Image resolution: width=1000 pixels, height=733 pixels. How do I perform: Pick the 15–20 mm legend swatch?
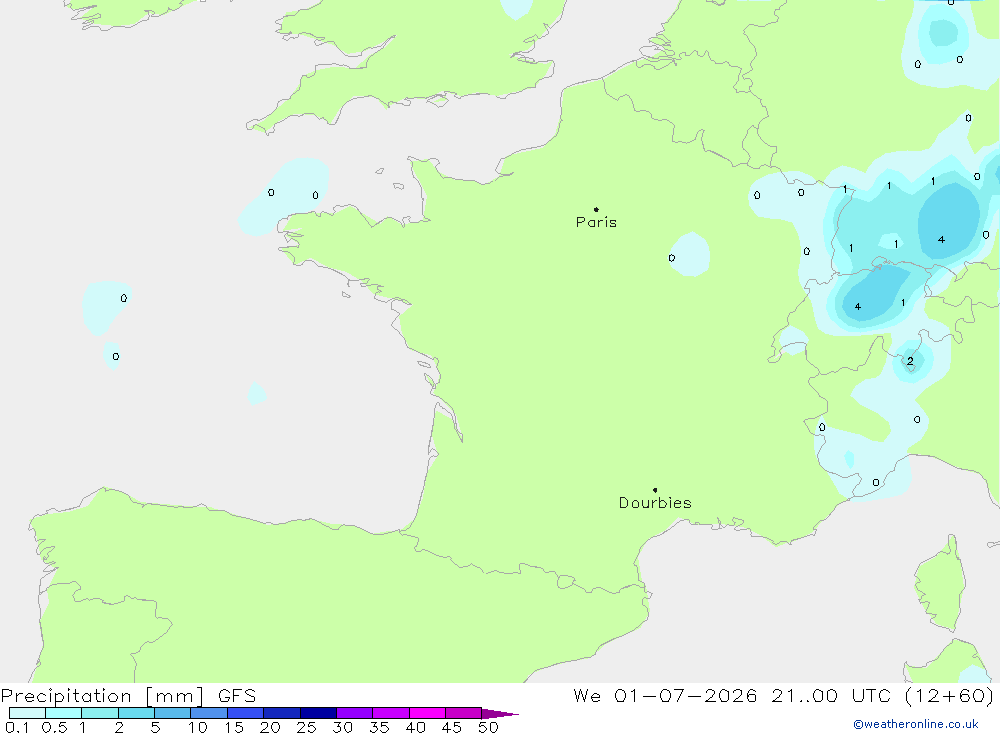(x=246, y=713)
